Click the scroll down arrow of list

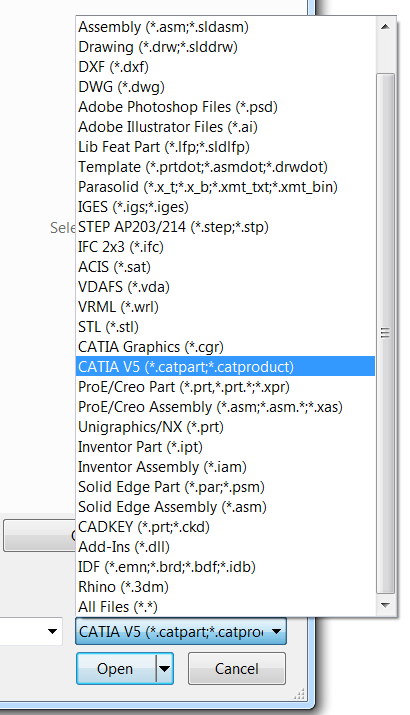tap(385, 606)
